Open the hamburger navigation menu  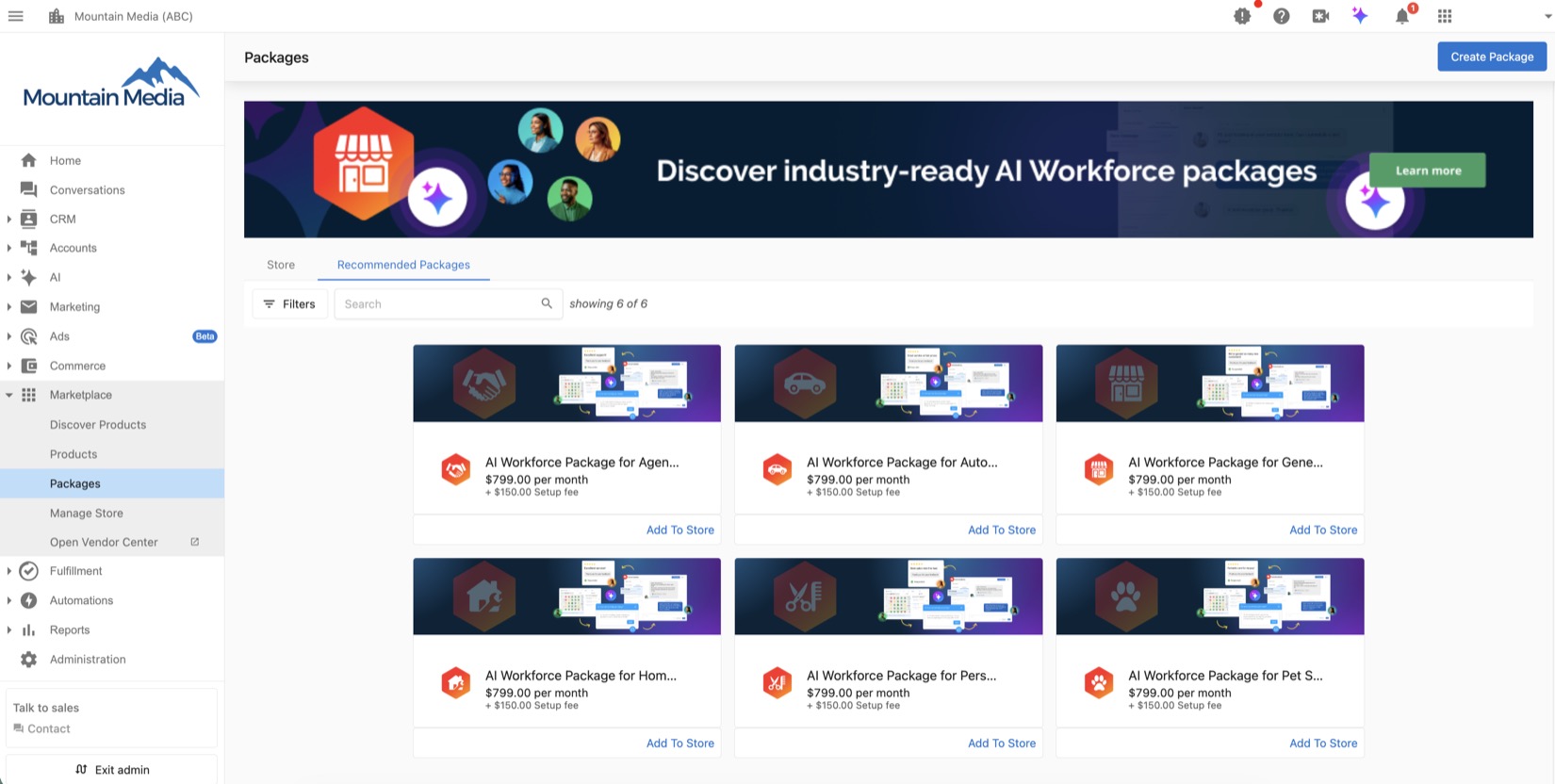pos(16,16)
